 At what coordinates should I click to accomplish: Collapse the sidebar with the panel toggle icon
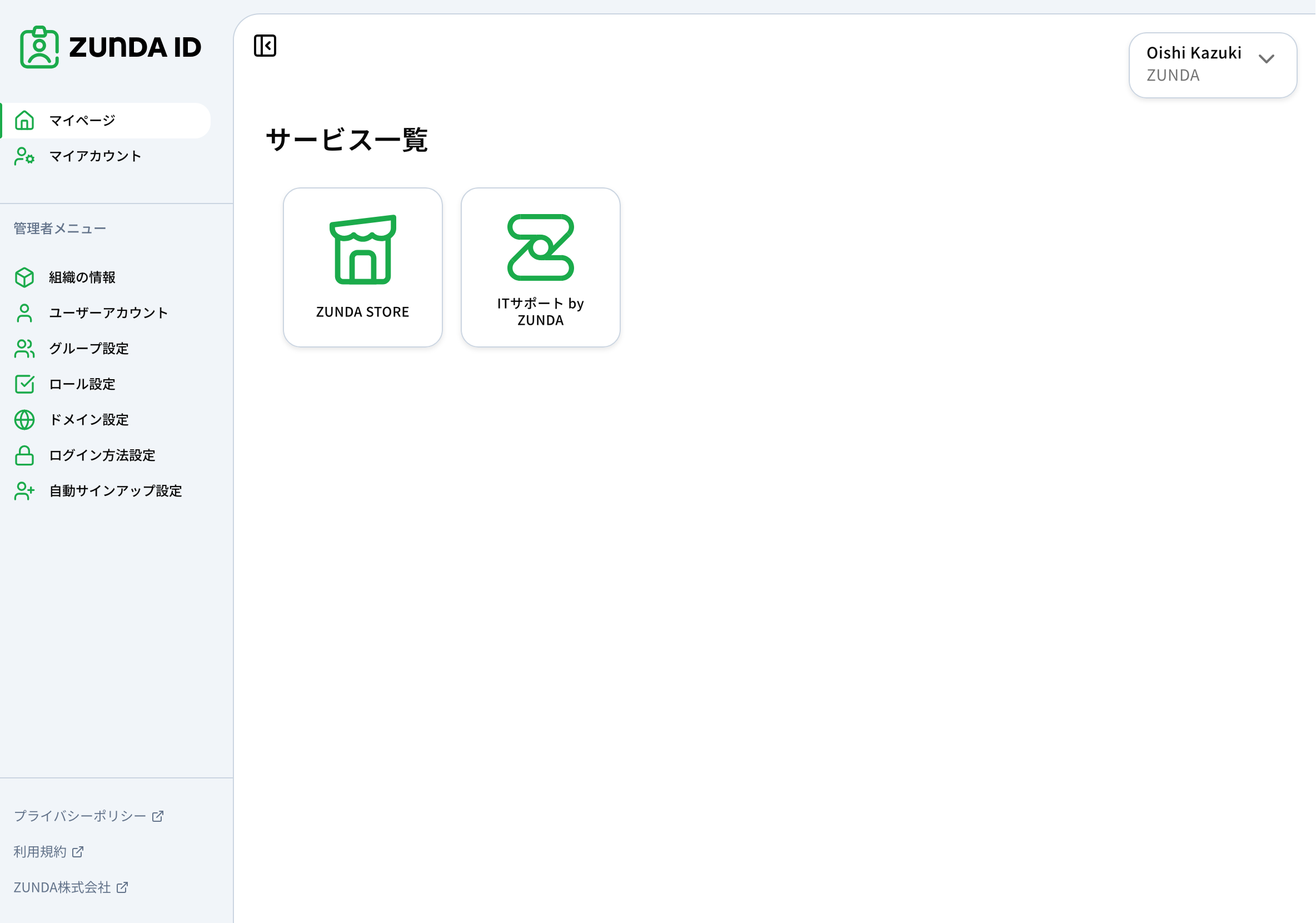click(265, 46)
